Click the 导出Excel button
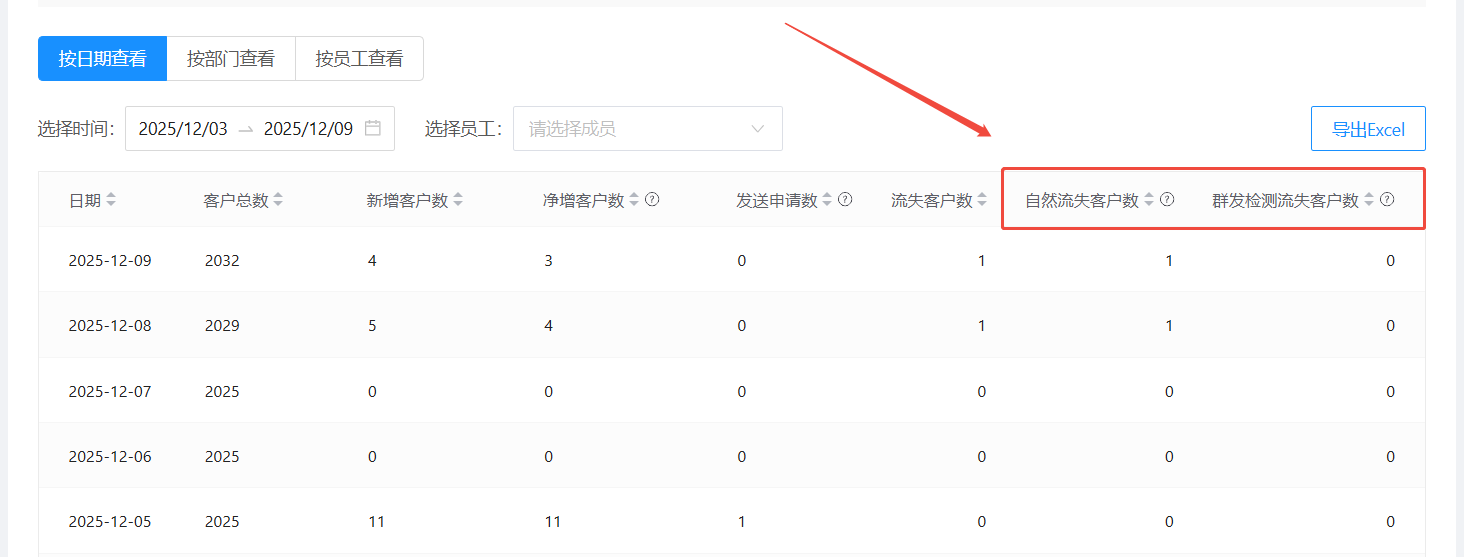The height and width of the screenshot is (557, 1464). 1368,129
